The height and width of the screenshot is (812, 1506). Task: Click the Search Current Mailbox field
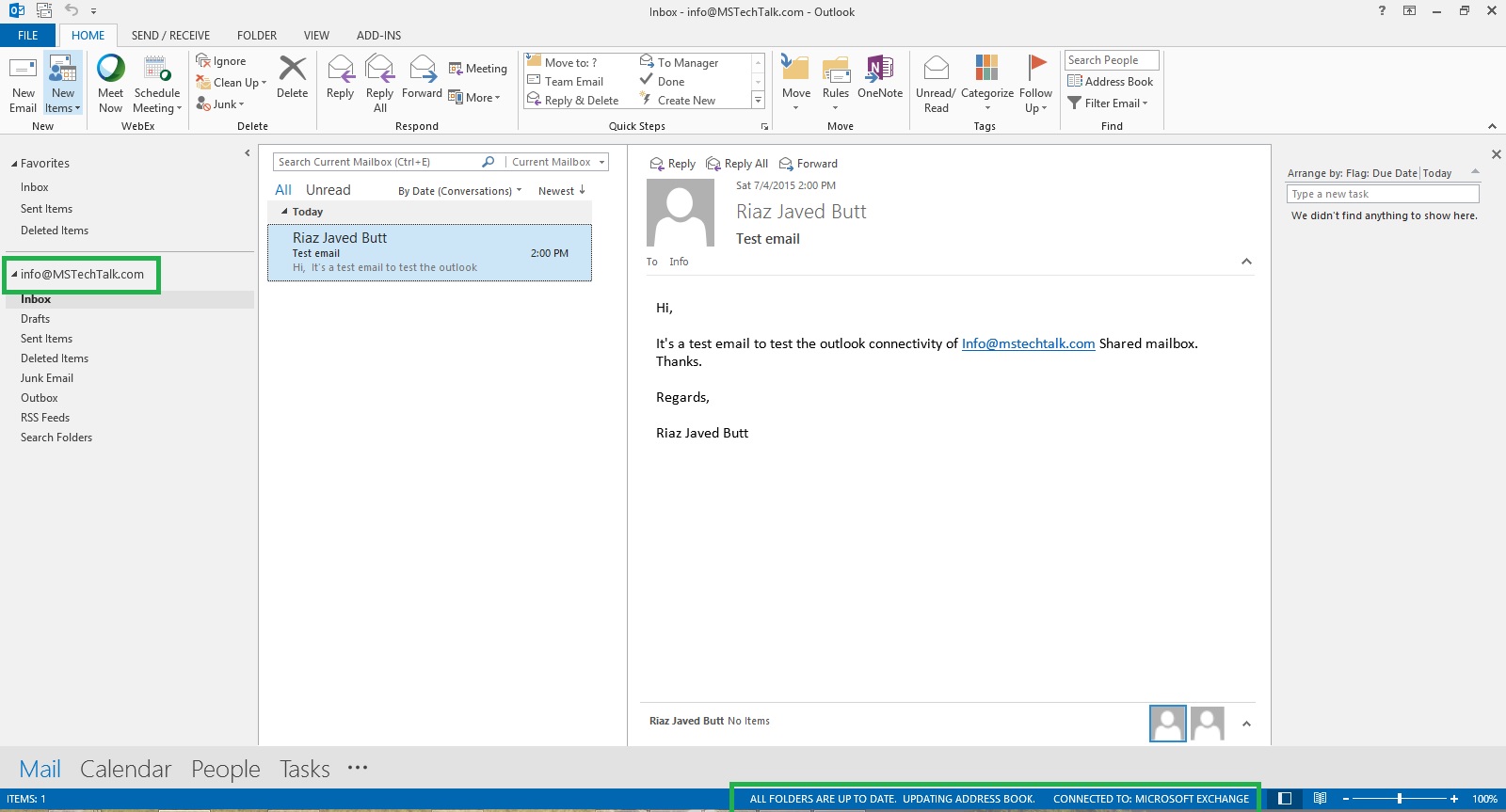click(376, 162)
